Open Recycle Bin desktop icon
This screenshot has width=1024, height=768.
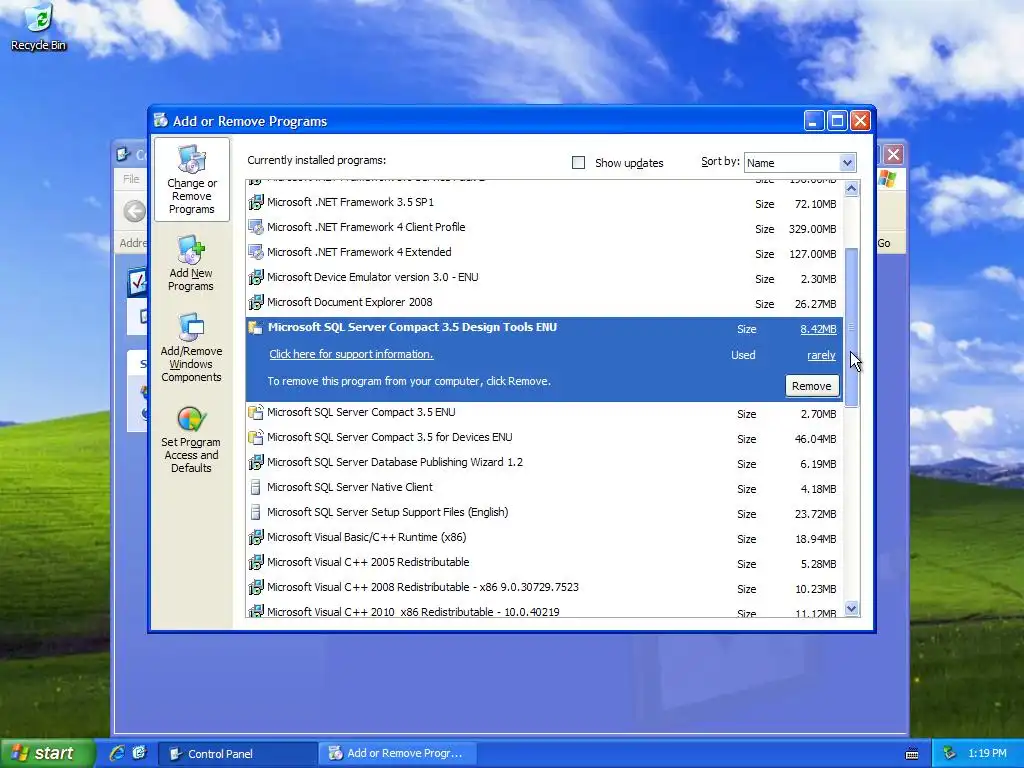coord(39,27)
